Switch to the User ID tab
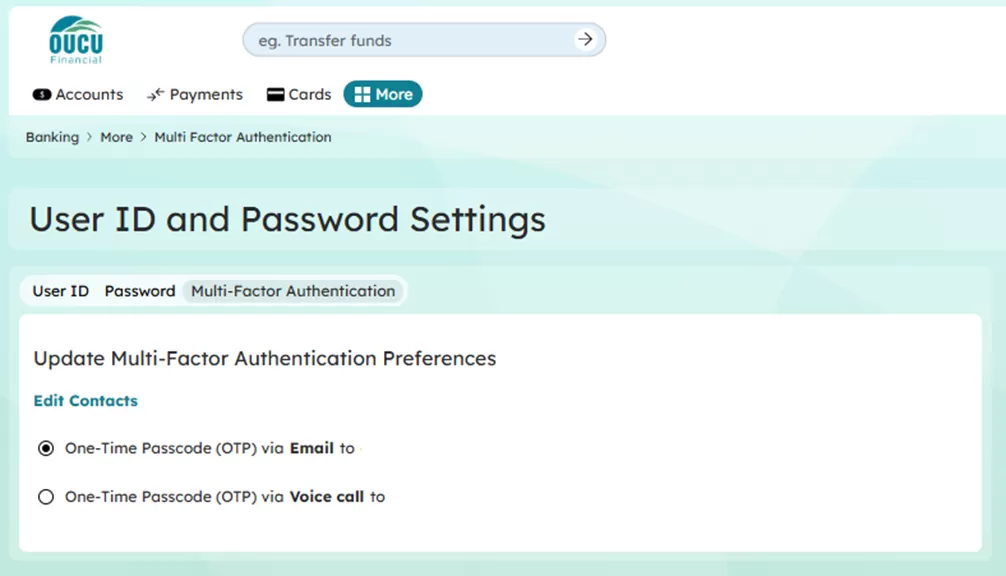The width and height of the screenshot is (1006, 576). 61,291
